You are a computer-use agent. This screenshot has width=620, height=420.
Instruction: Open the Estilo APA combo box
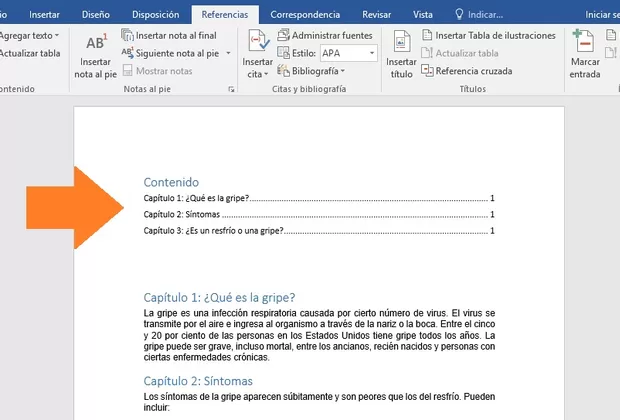point(348,53)
